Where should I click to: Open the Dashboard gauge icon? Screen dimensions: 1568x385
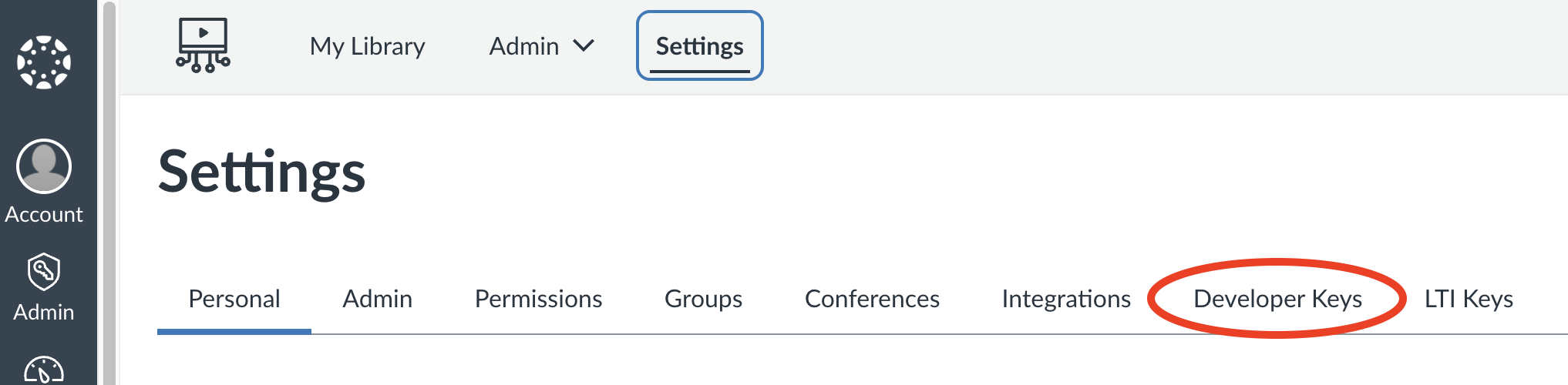pyautogui.click(x=44, y=370)
